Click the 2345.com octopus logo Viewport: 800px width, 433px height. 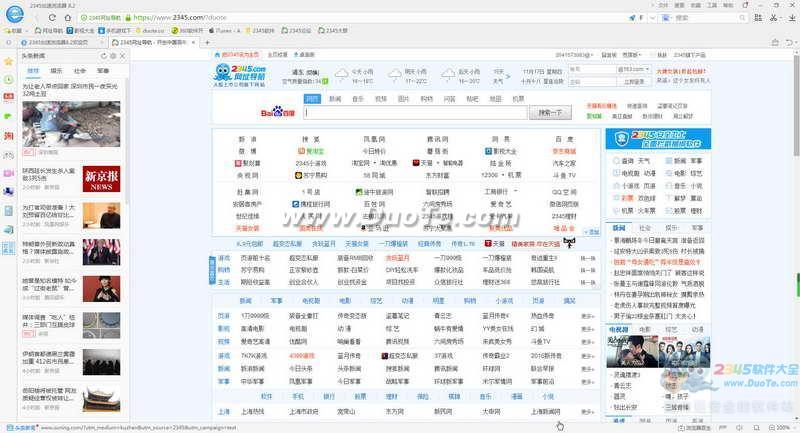pos(240,74)
